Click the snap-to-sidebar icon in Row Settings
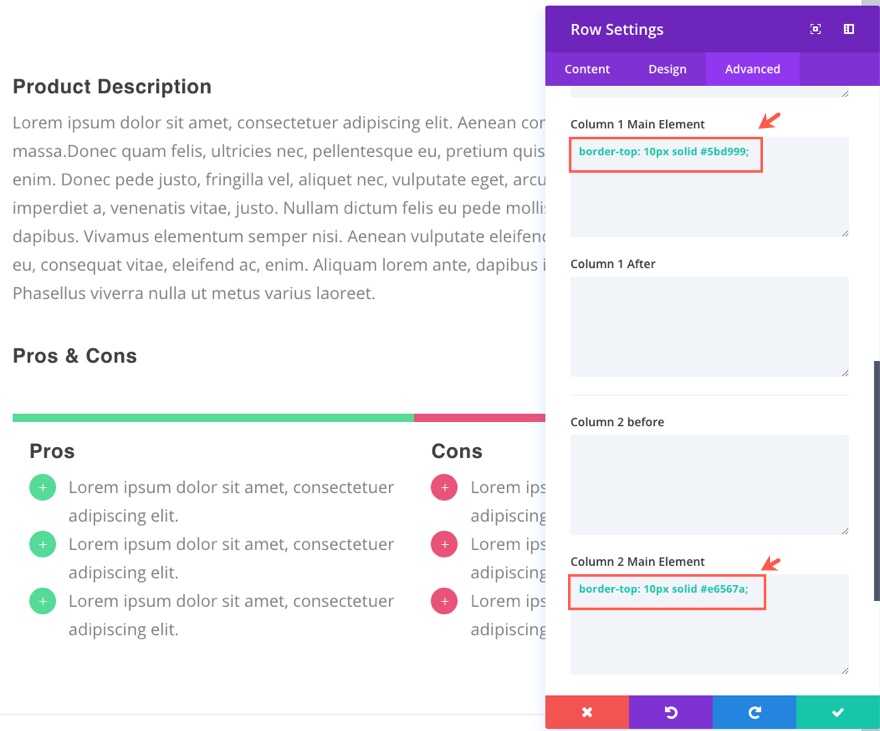Screen dimensions: 880x731 click(849, 30)
